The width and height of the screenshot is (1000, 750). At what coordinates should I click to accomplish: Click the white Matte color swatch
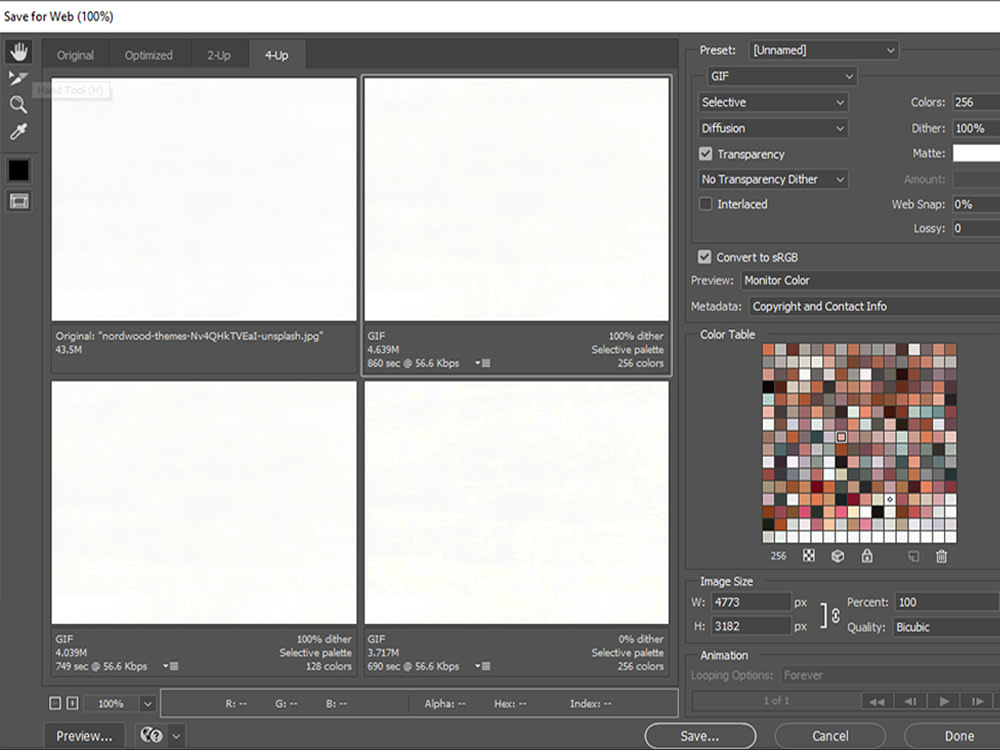coord(976,153)
